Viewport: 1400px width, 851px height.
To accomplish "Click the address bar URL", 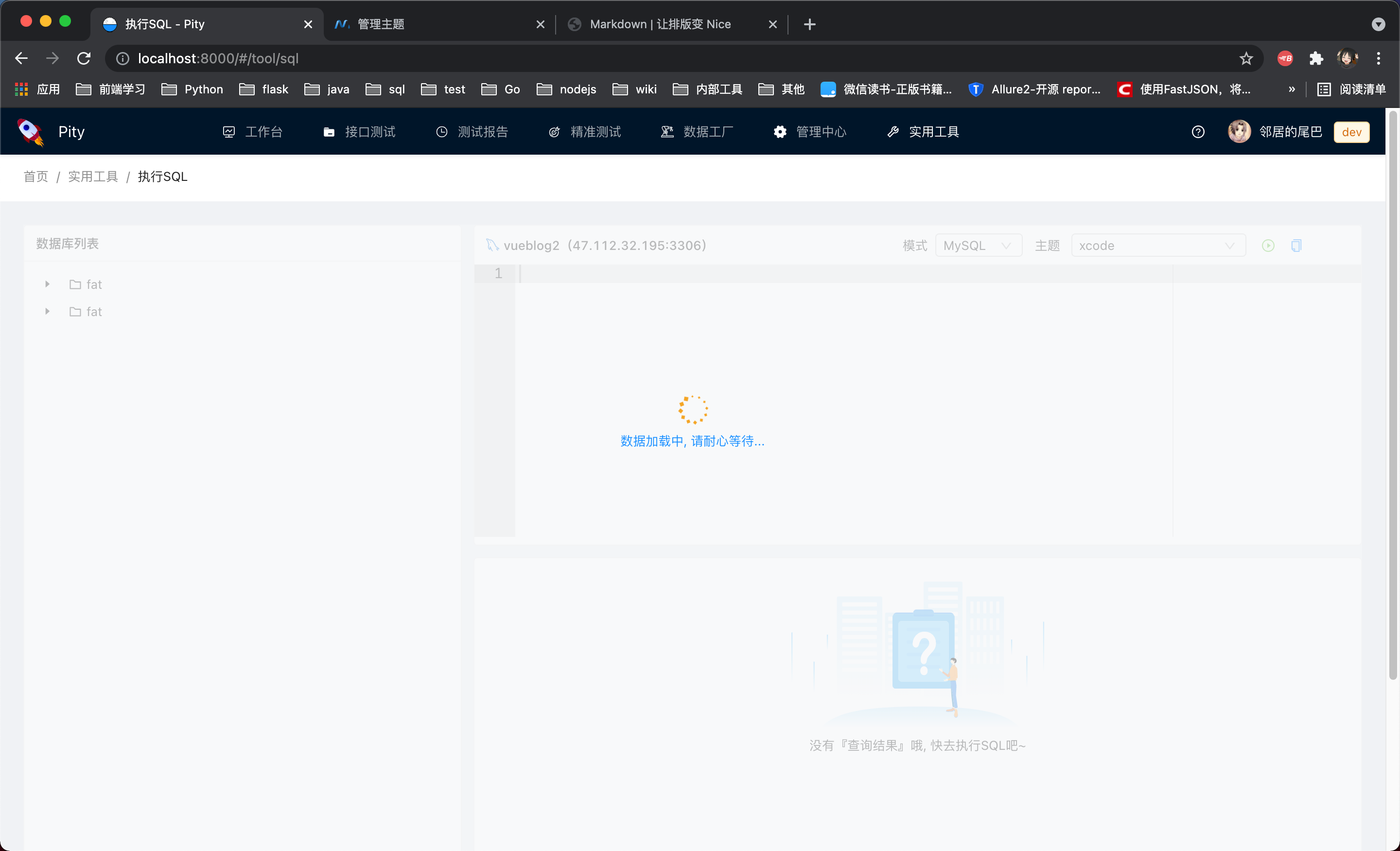I will point(218,58).
